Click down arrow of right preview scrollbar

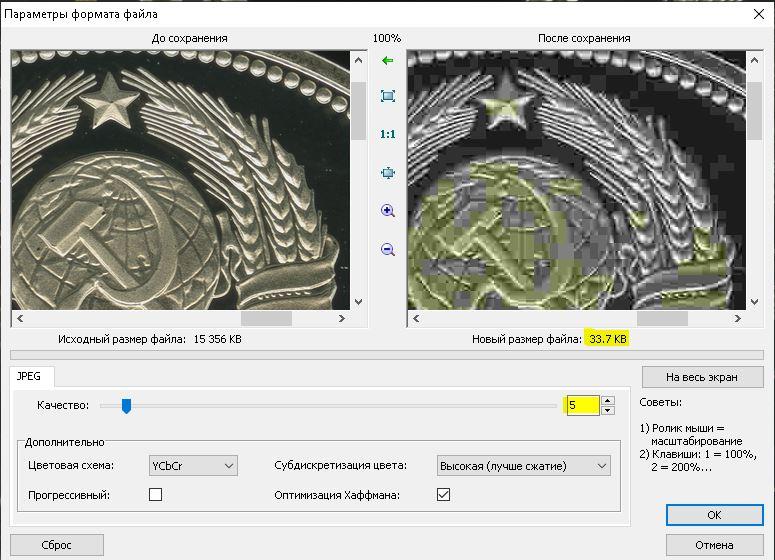click(x=754, y=302)
